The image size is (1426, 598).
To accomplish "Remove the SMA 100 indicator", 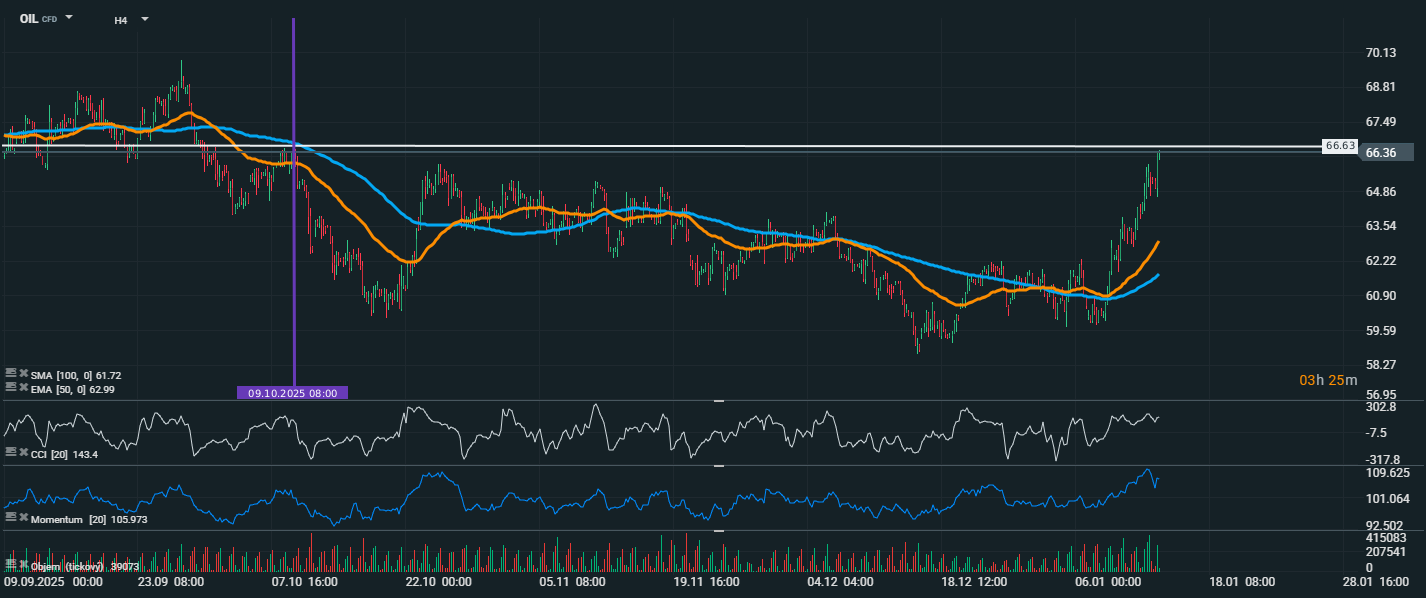I will pyautogui.click(x=23, y=374).
